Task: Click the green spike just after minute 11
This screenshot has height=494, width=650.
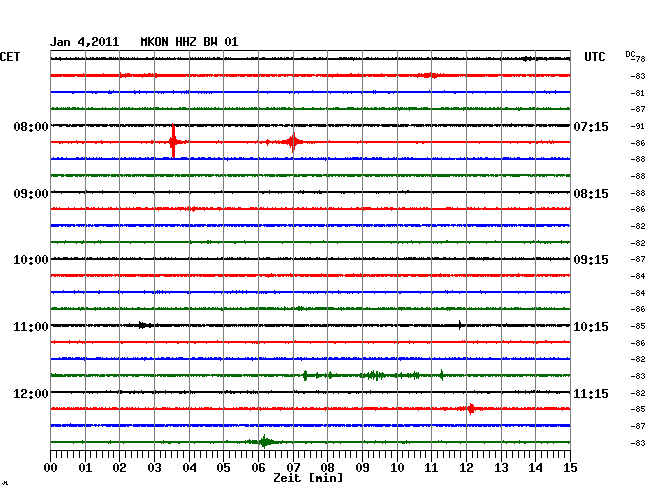Action: click(x=441, y=375)
